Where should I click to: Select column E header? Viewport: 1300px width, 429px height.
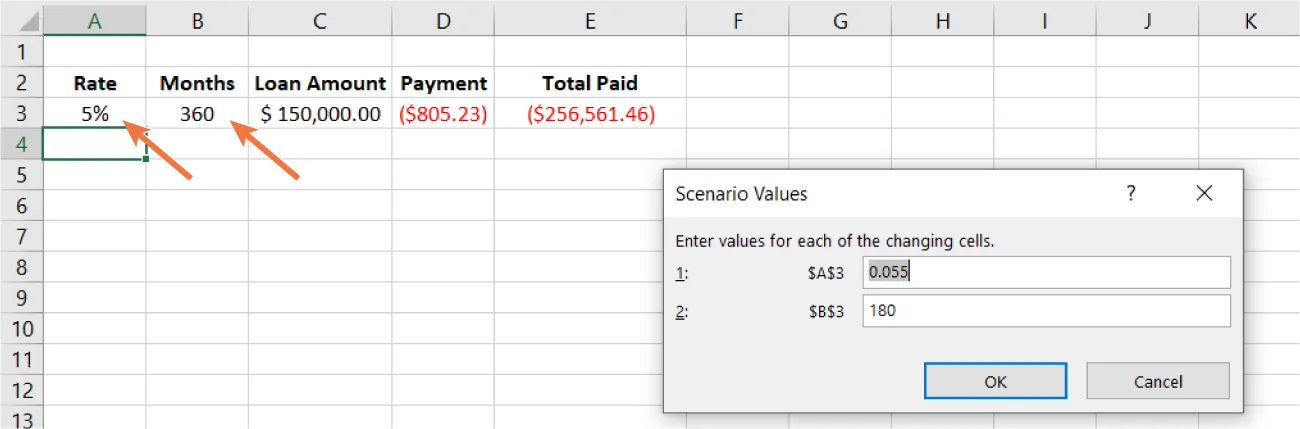pos(590,20)
